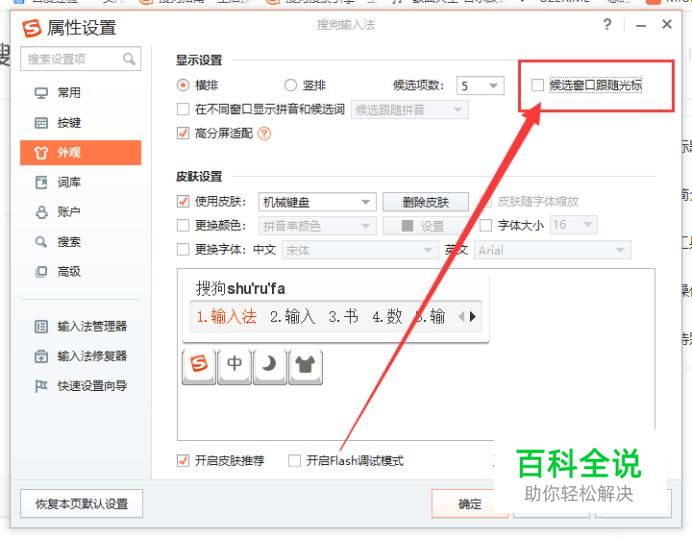Open the 常用 settings section
The width and height of the screenshot is (692, 538).
point(80,93)
